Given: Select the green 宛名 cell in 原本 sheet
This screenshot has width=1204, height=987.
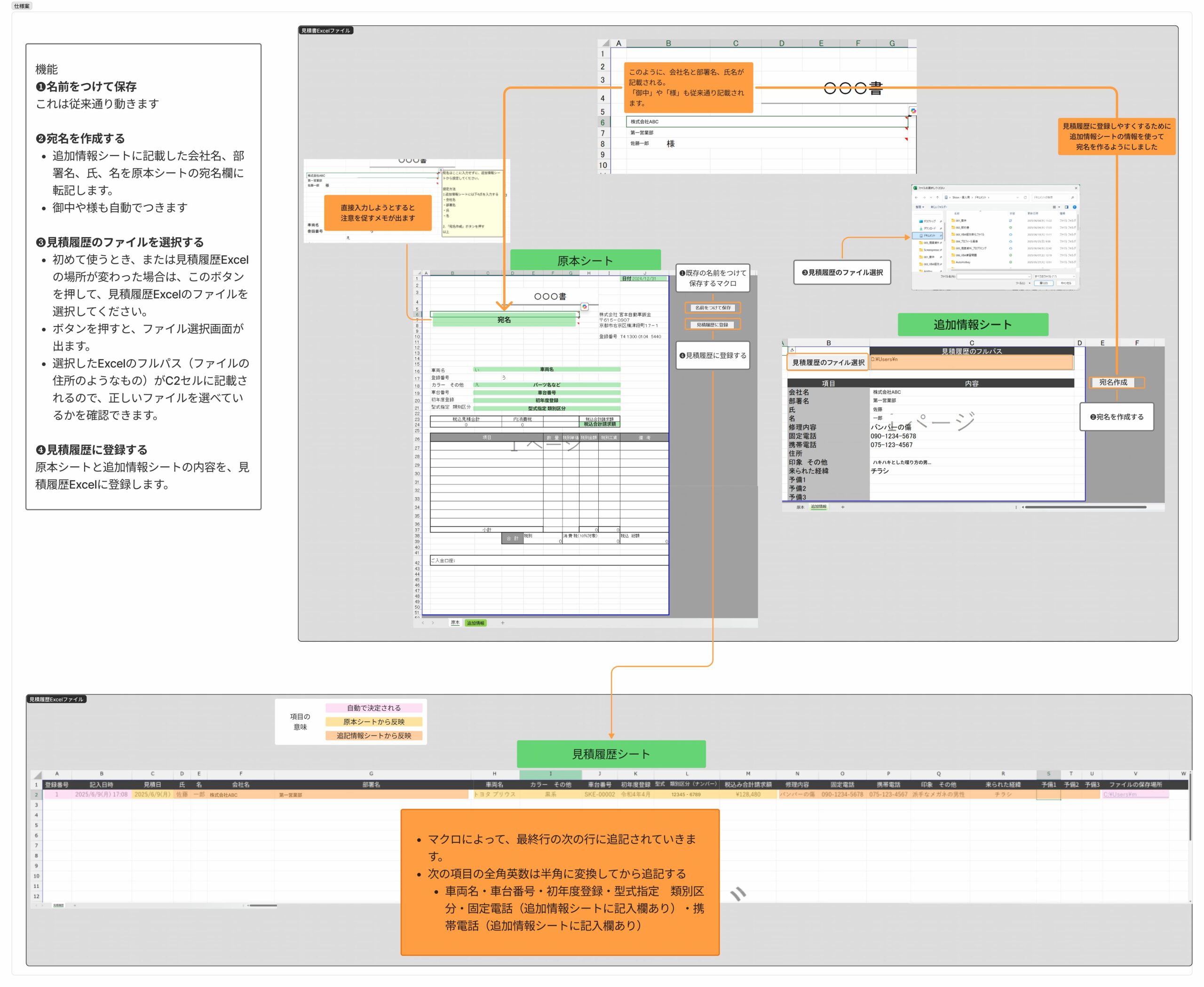Looking at the screenshot, I should [504, 320].
